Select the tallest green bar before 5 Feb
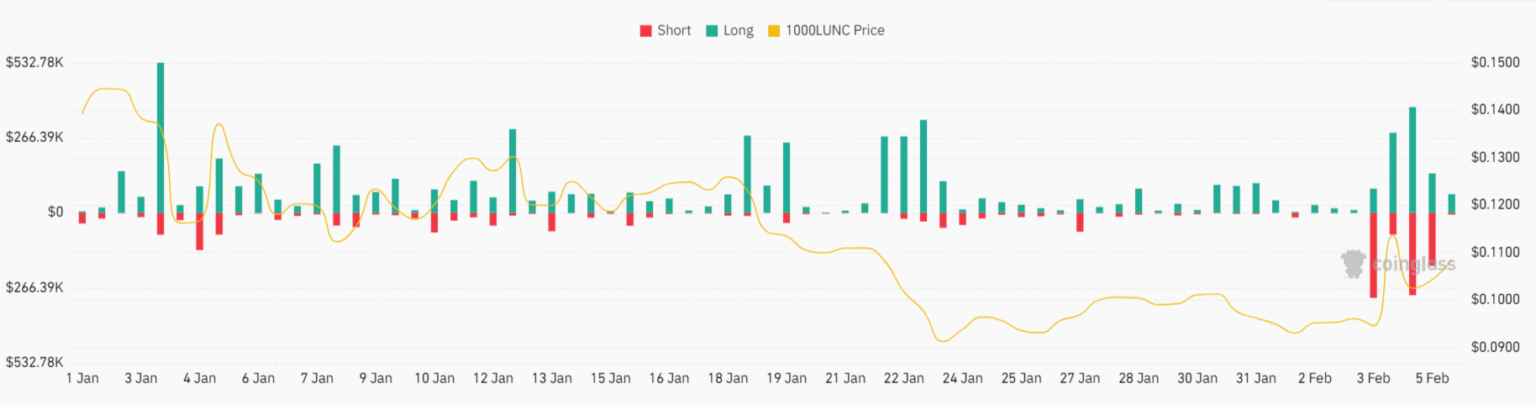1536x405 pixels. click(x=1413, y=159)
